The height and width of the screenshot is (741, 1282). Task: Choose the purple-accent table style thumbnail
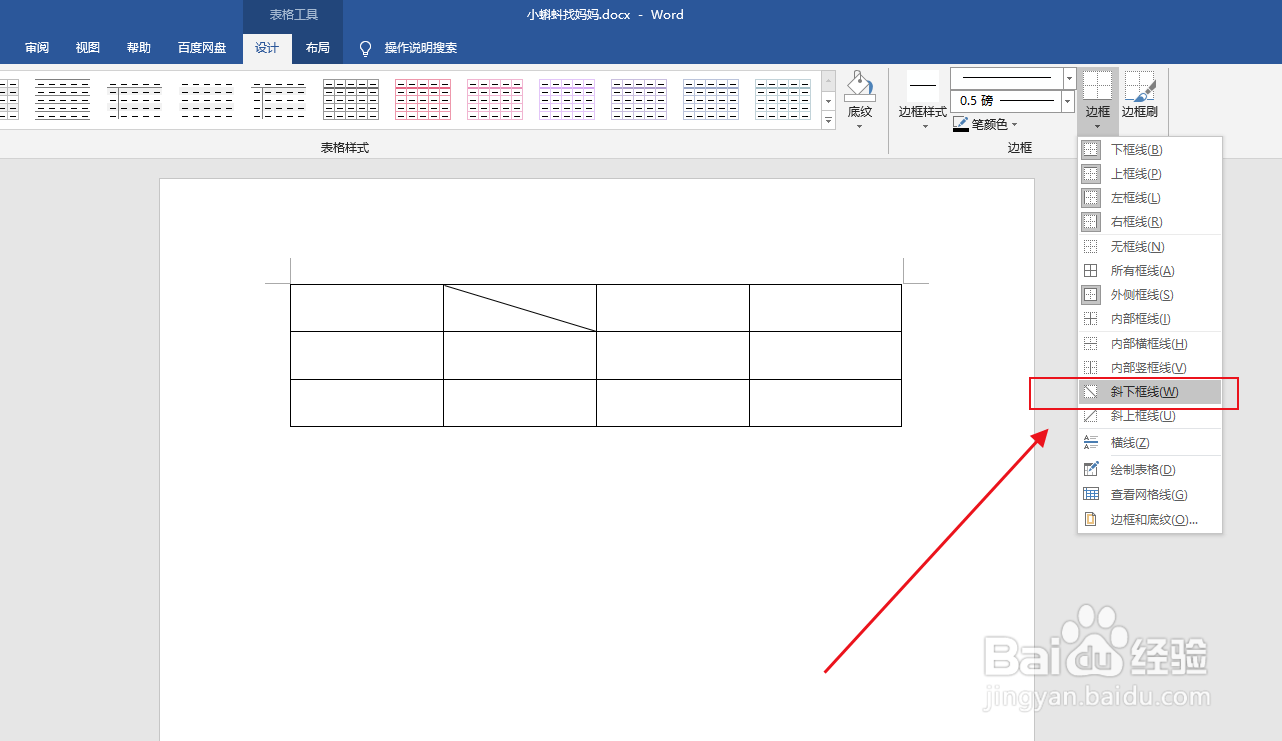[567, 100]
